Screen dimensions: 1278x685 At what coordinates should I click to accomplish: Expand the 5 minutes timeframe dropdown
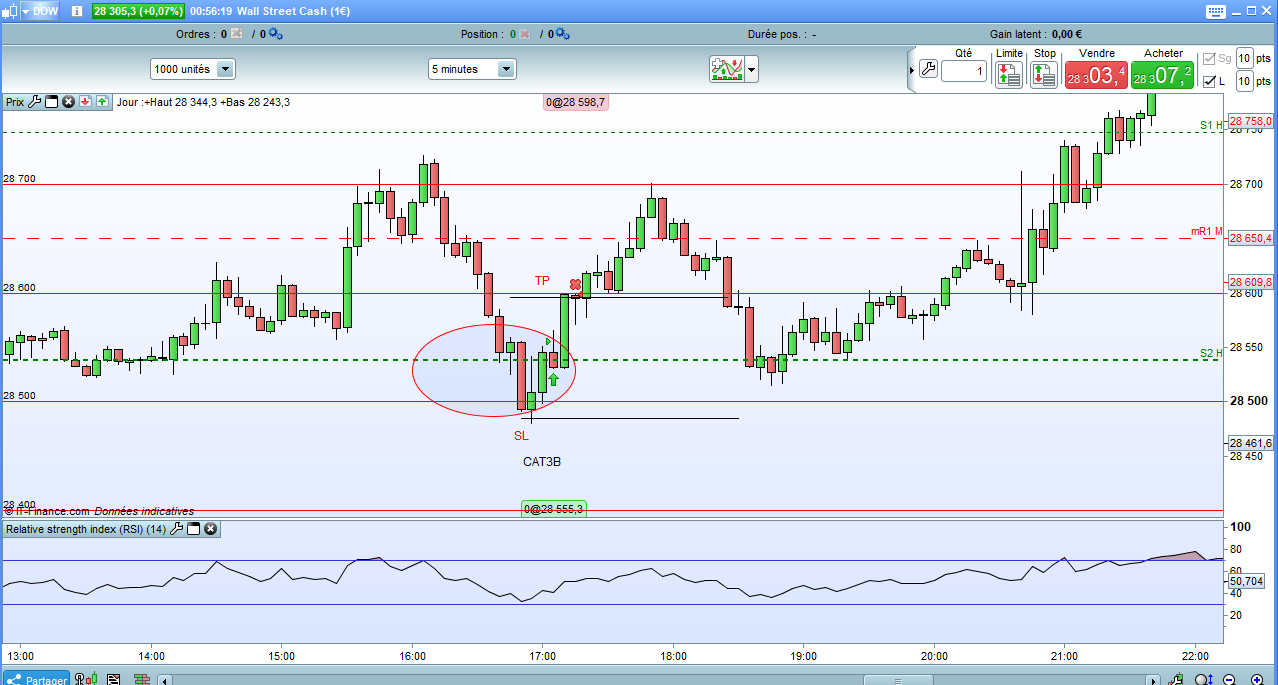(472, 69)
